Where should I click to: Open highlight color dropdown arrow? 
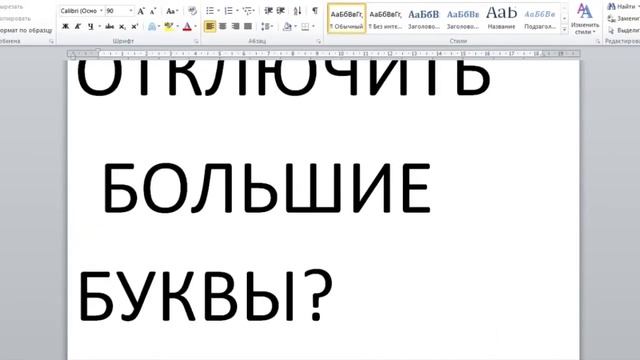[178, 27]
